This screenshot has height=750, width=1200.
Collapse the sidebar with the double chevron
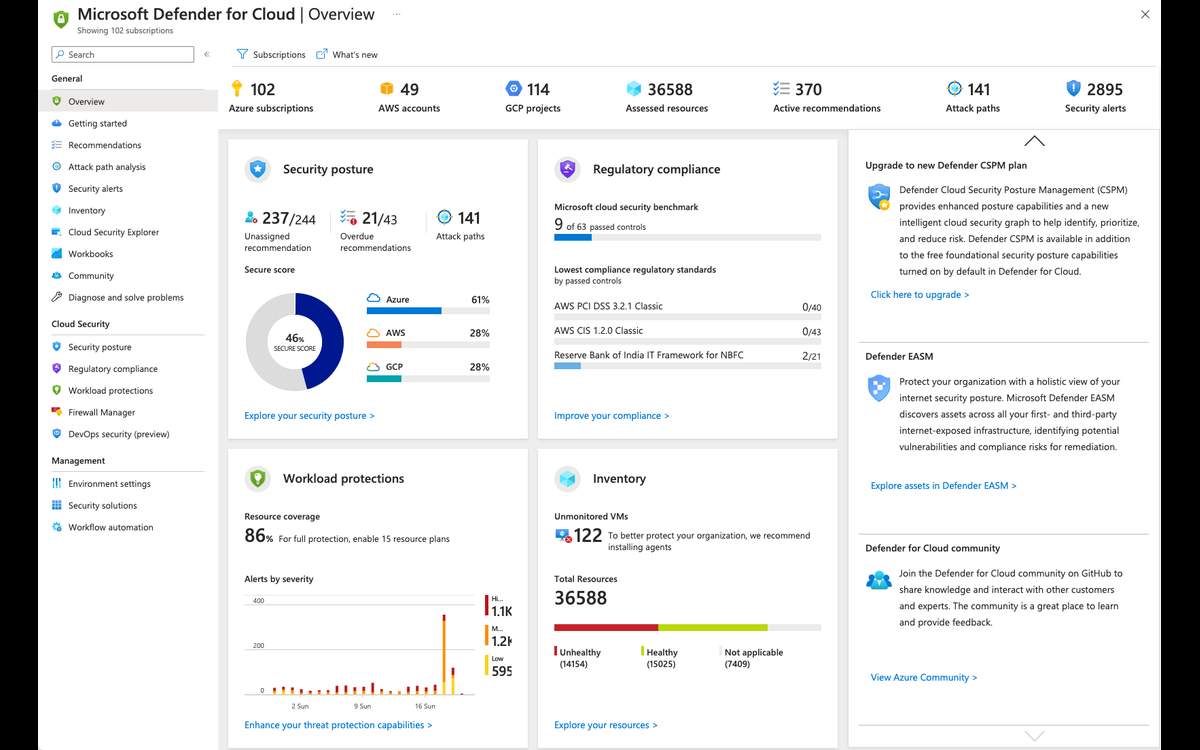[x=207, y=55]
